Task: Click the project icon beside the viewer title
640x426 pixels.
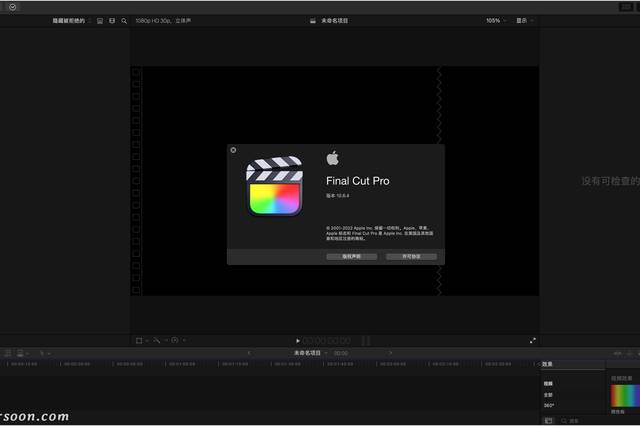Action: [313, 21]
